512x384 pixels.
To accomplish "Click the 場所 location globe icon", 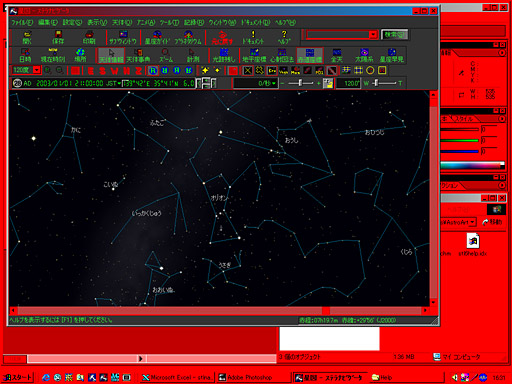I will pyautogui.click(x=80, y=55).
